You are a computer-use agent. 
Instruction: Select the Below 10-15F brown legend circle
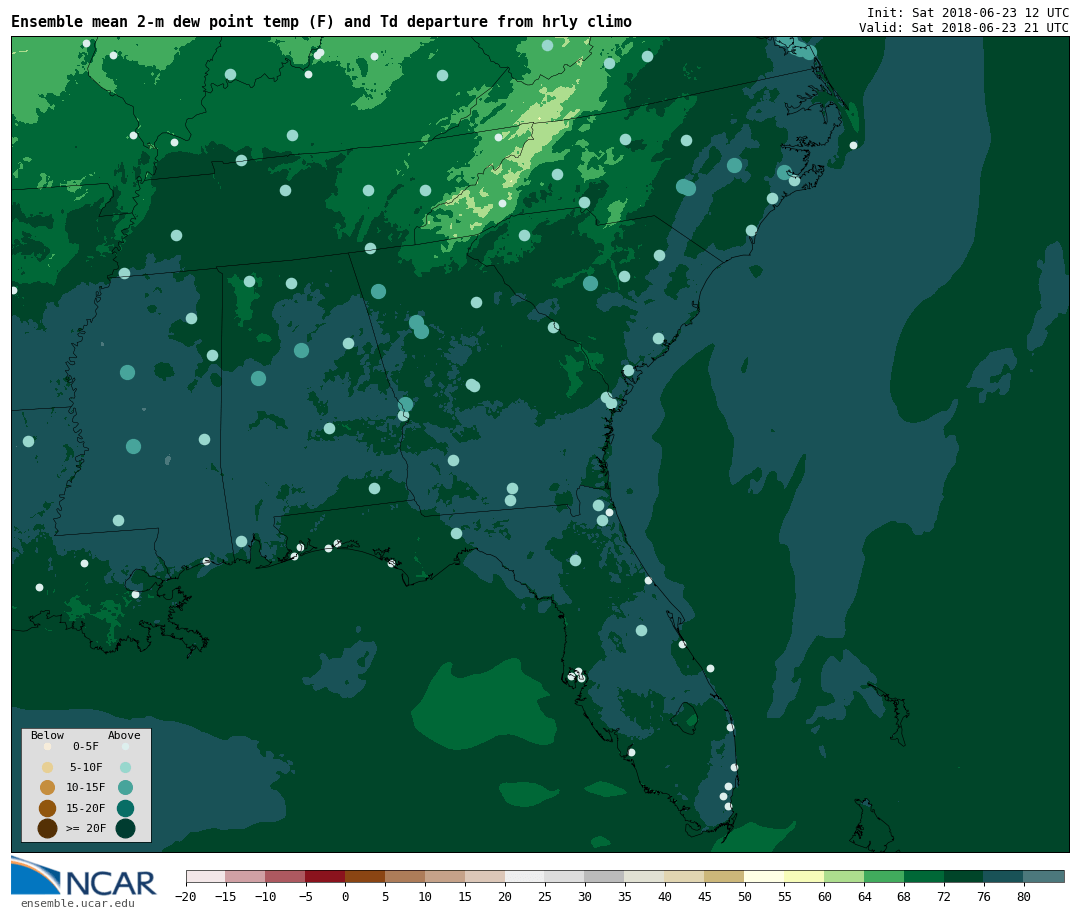coord(48,788)
